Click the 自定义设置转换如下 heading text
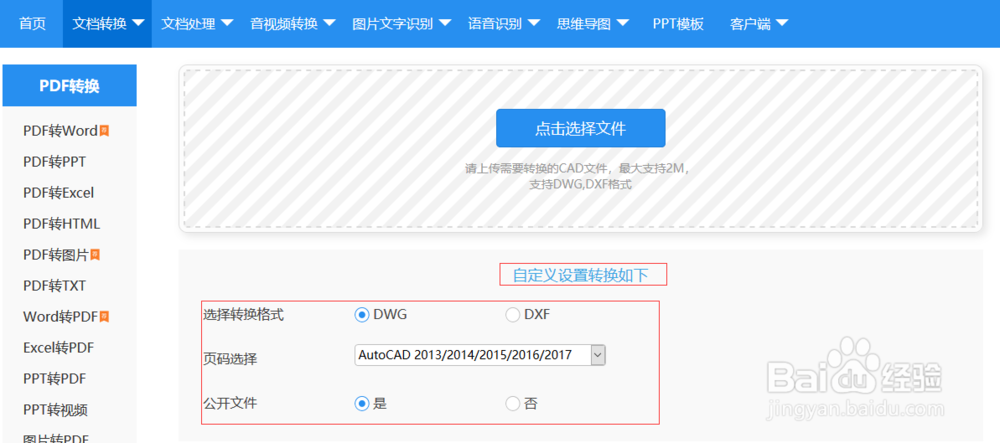This screenshot has height=443, width=1000. tap(580, 275)
